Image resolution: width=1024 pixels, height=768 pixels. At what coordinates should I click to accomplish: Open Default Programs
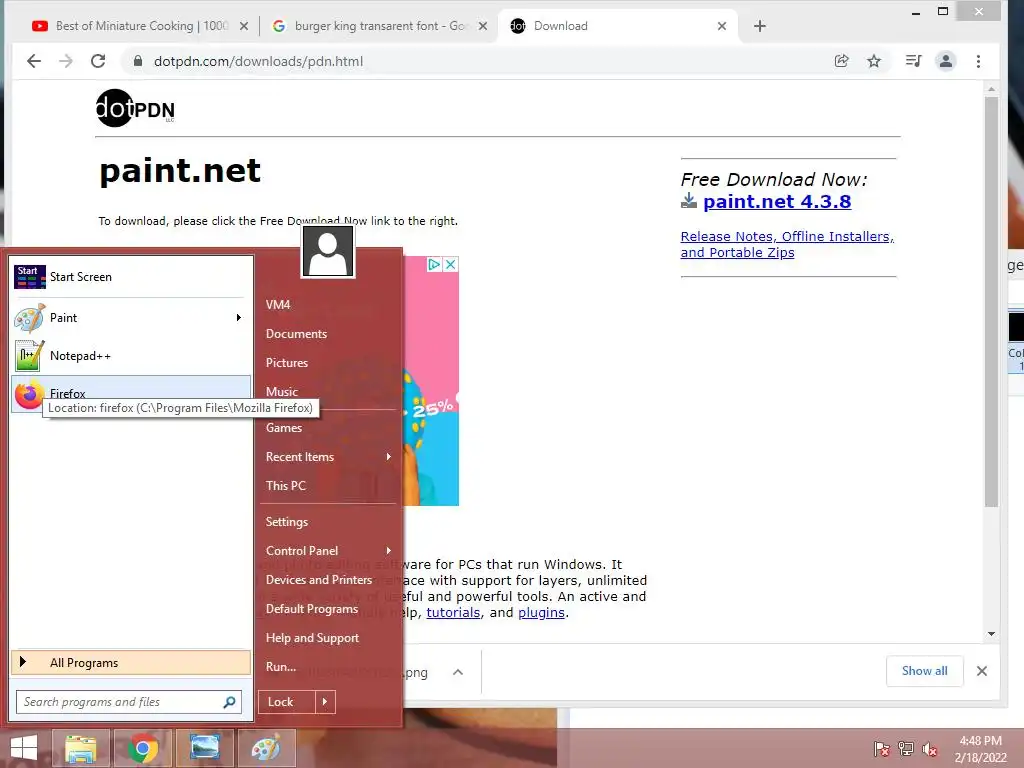pos(312,609)
